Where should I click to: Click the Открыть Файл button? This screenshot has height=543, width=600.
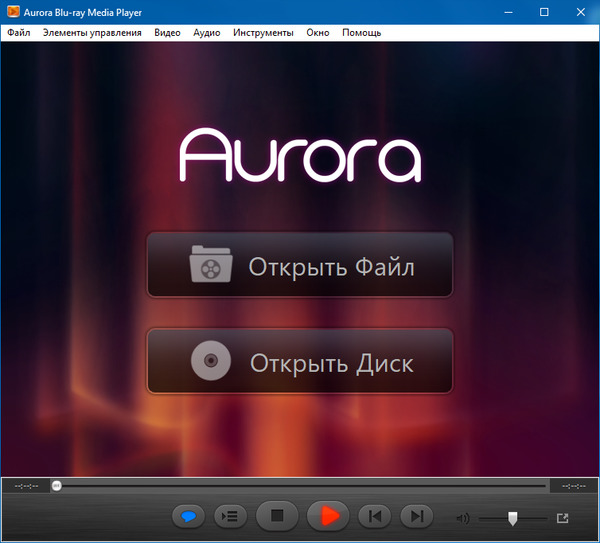[300, 266]
